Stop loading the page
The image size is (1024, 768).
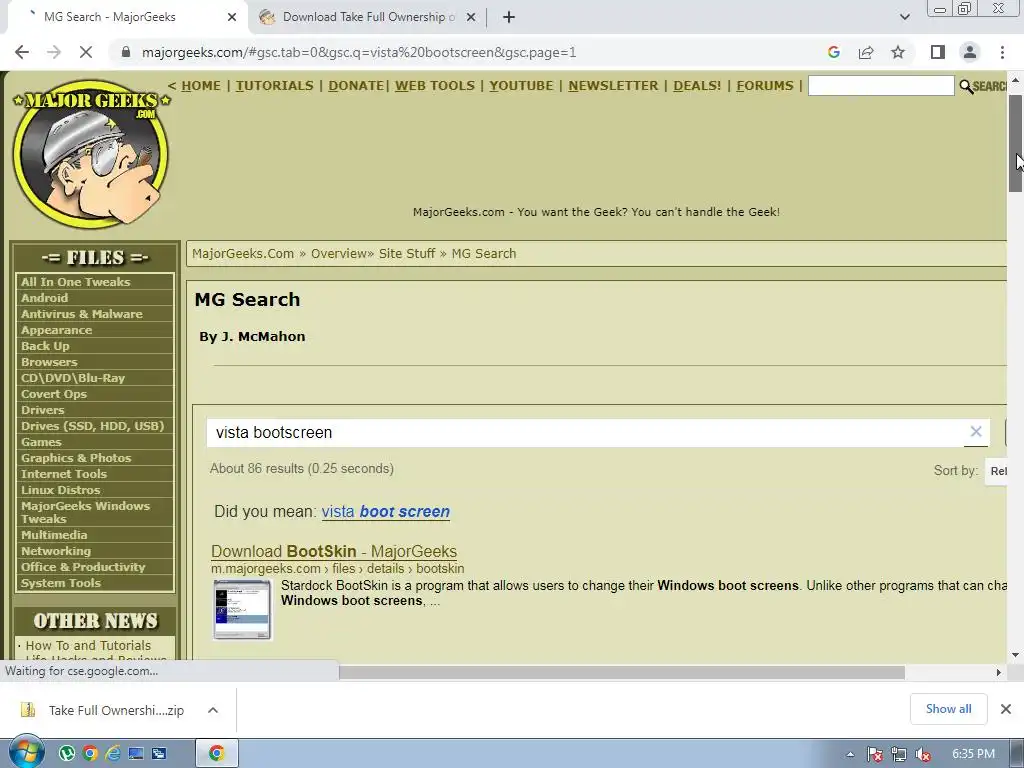[86, 52]
